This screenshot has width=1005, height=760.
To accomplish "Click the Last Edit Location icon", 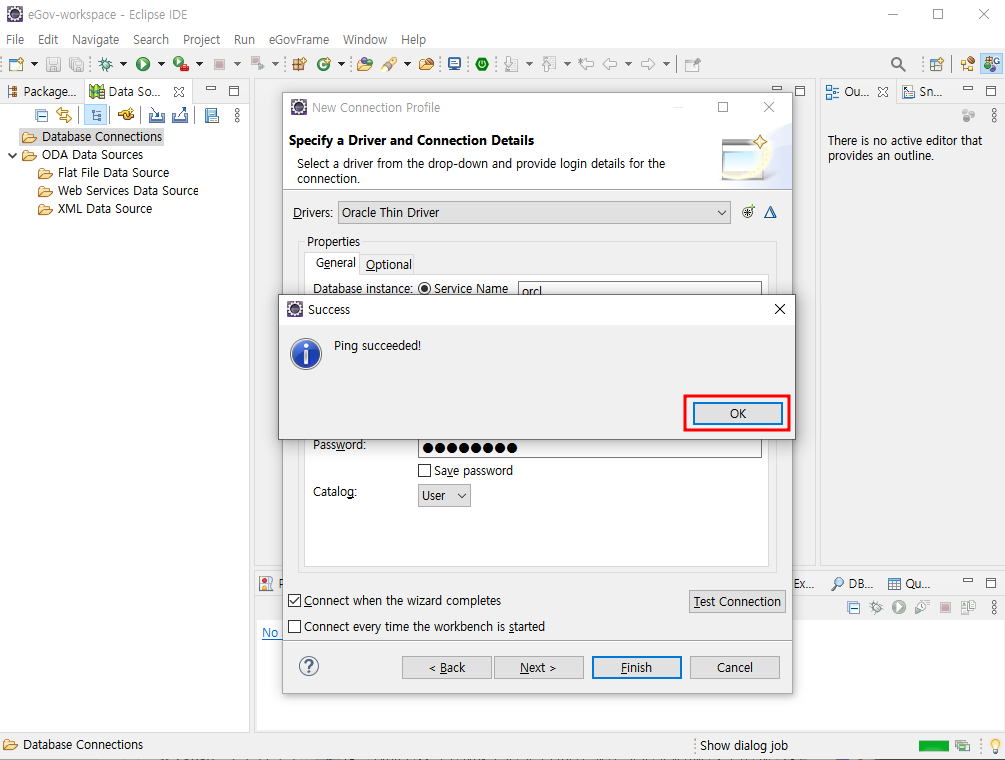I will 586,64.
